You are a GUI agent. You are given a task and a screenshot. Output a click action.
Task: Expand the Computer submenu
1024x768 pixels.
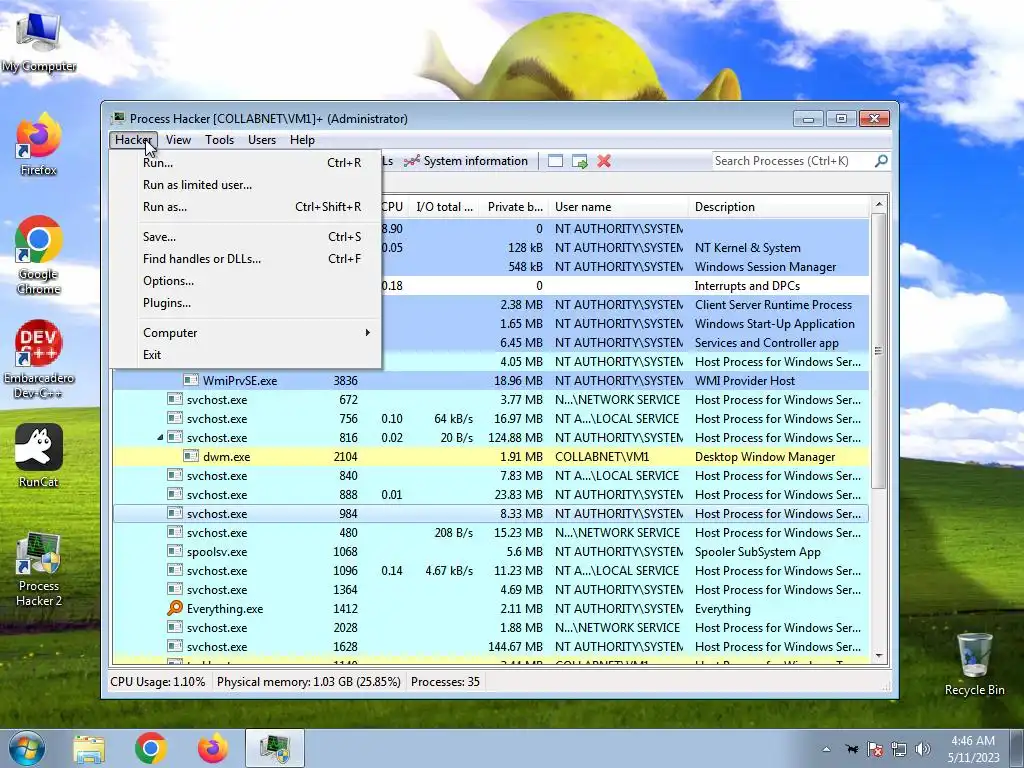(x=245, y=332)
